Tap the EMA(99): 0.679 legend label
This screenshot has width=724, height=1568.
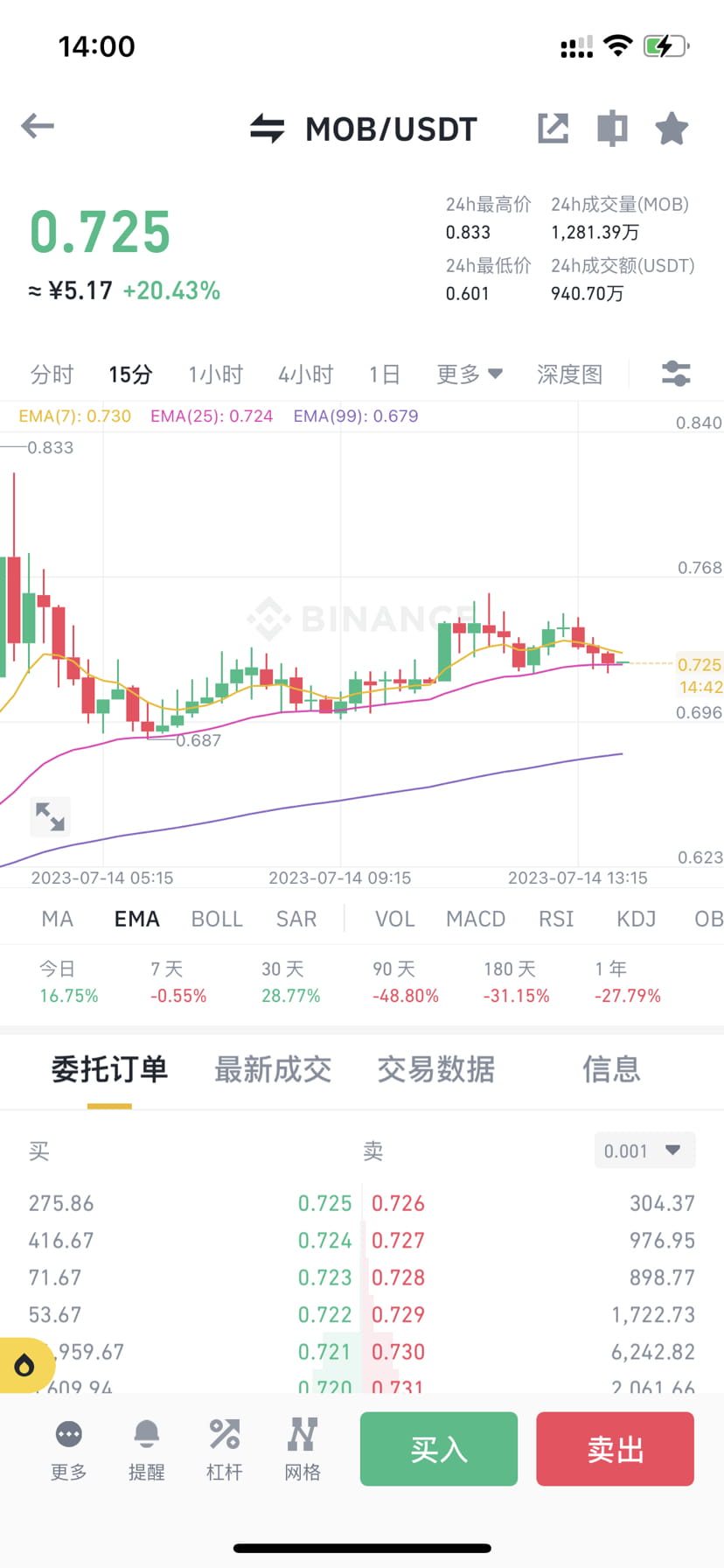click(x=356, y=416)
